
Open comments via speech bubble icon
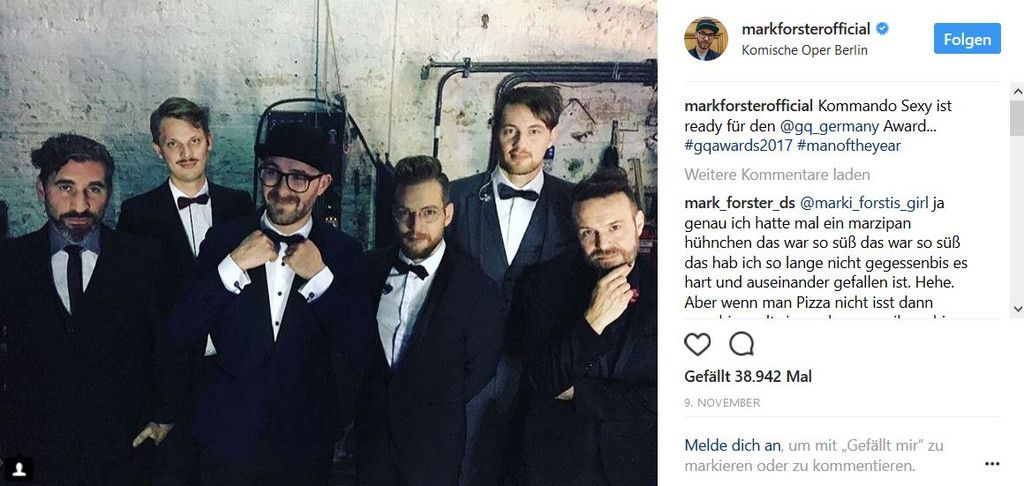click(741, 344)
